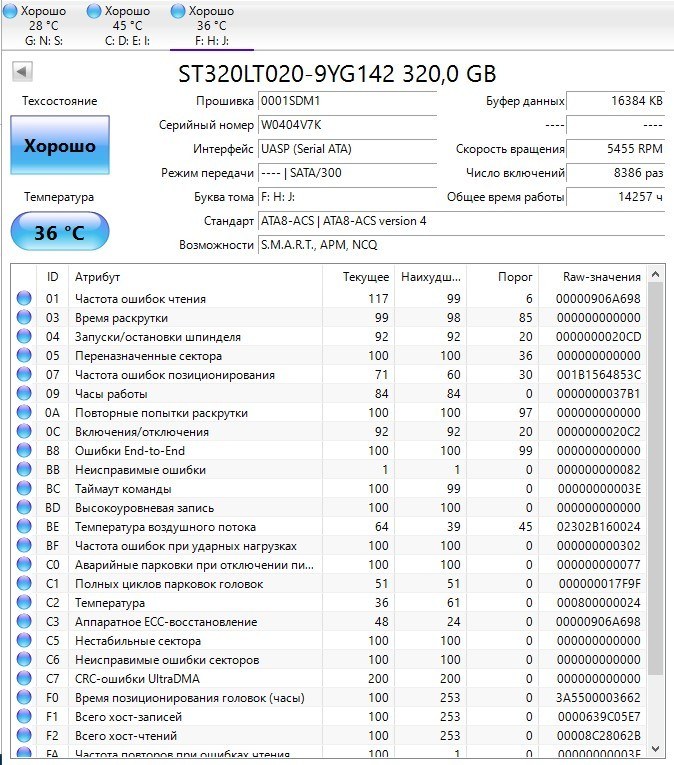Click raw value 00008C28062B of Всего хост-чтений

coord(599,736)
